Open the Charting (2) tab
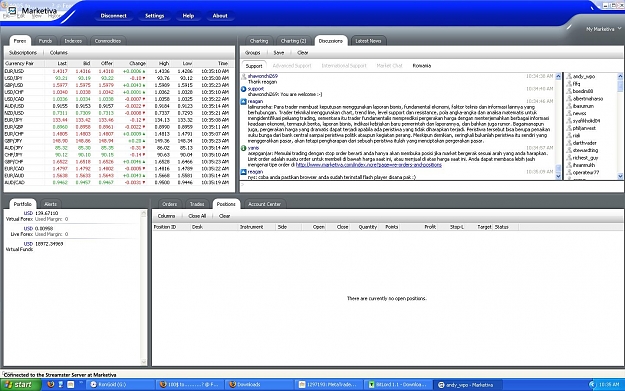The height and width of the screenshot is (391, 625). point(293,41)
